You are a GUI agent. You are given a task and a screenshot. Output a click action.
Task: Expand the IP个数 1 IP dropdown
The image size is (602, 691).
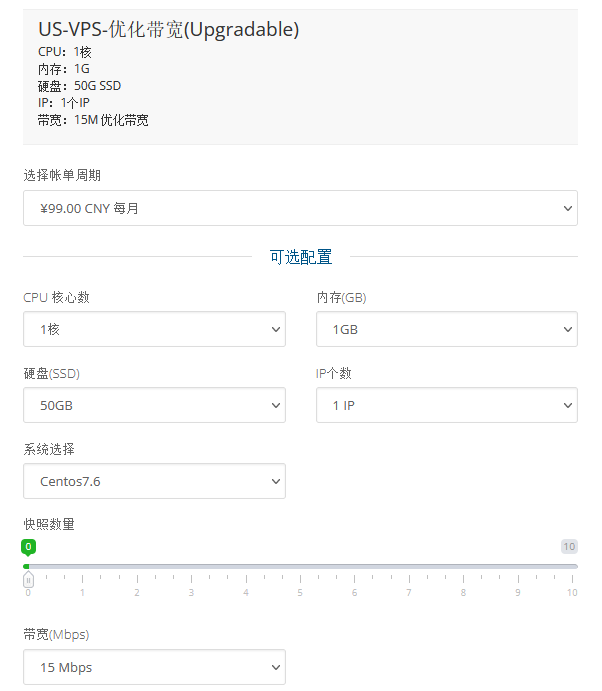[447, 405]
